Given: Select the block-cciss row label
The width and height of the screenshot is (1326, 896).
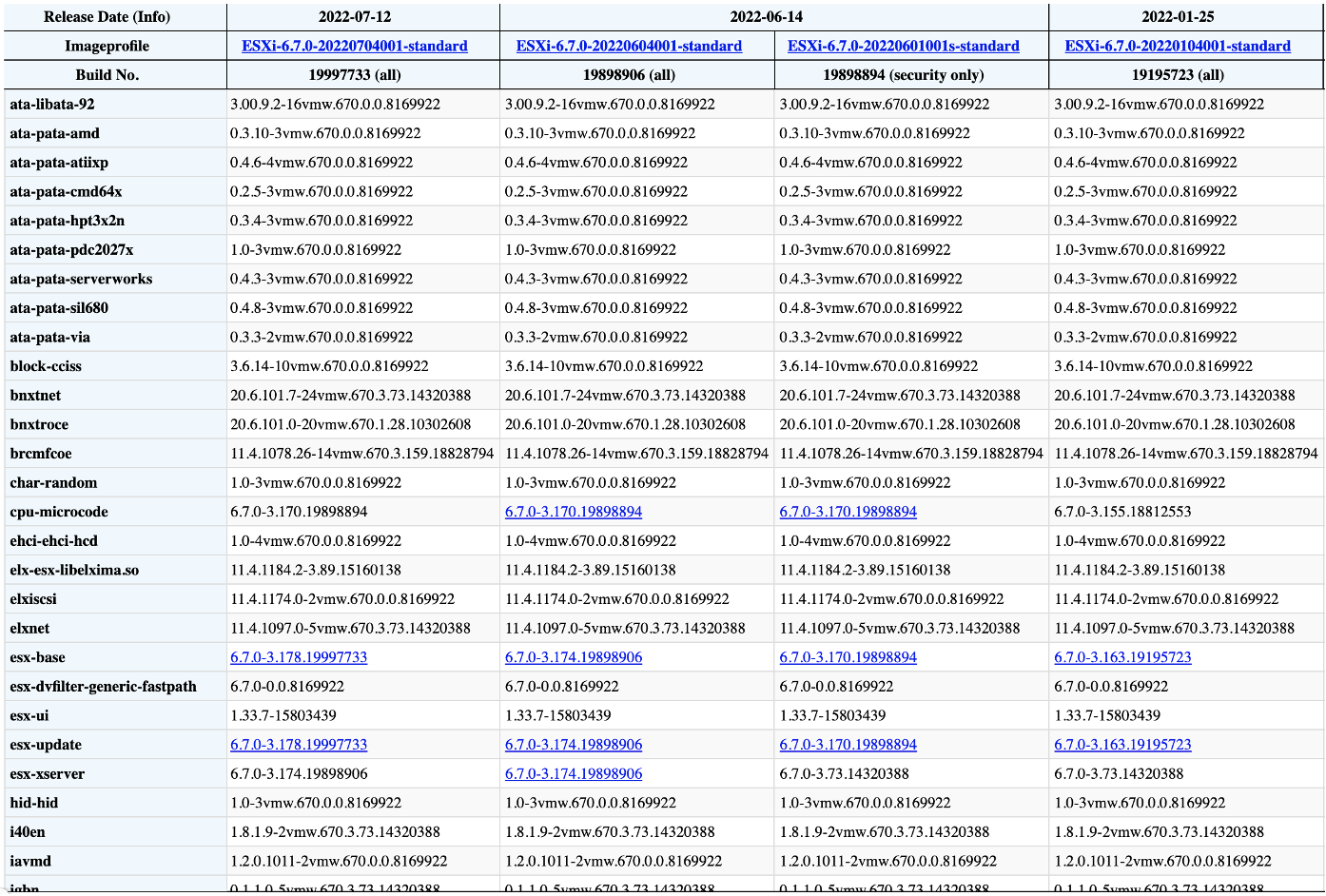Looking at the screenshot, I should 46,366.
